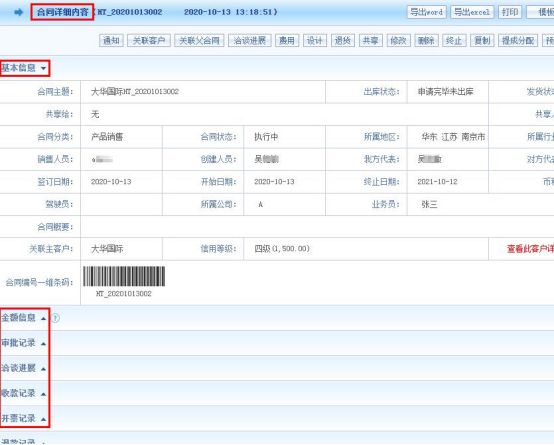This screenshot has width=554, height=445.
Task: Expand the 收款记录 section
Action: click(x=24, y=393)
